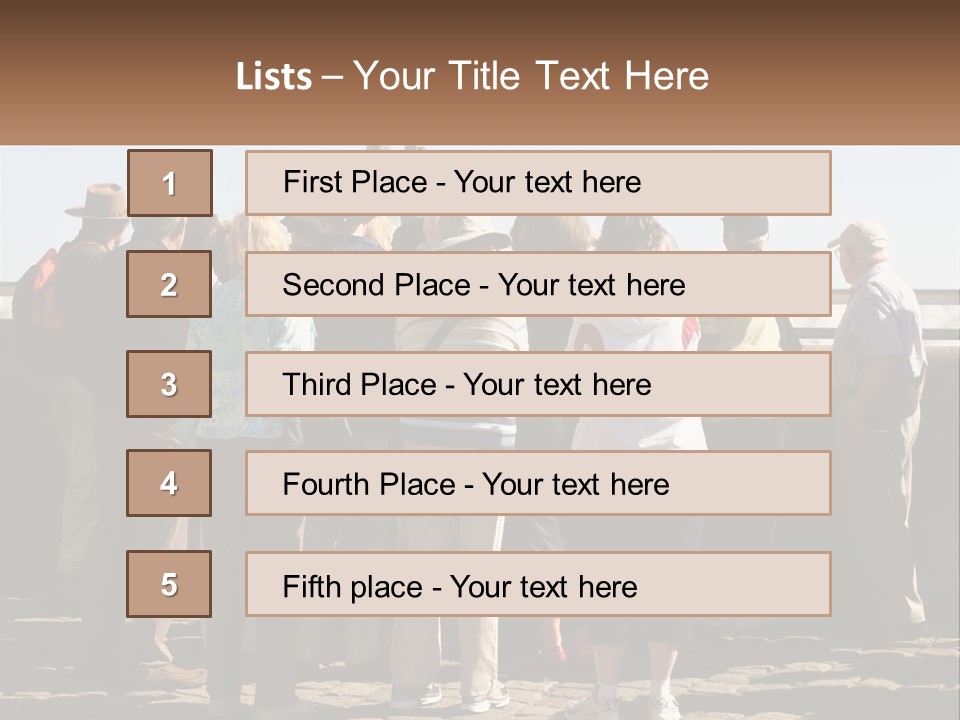The width and height of the screenshot is (960, 720).
Task: Click the number 3 box
Action: [169, 384]
